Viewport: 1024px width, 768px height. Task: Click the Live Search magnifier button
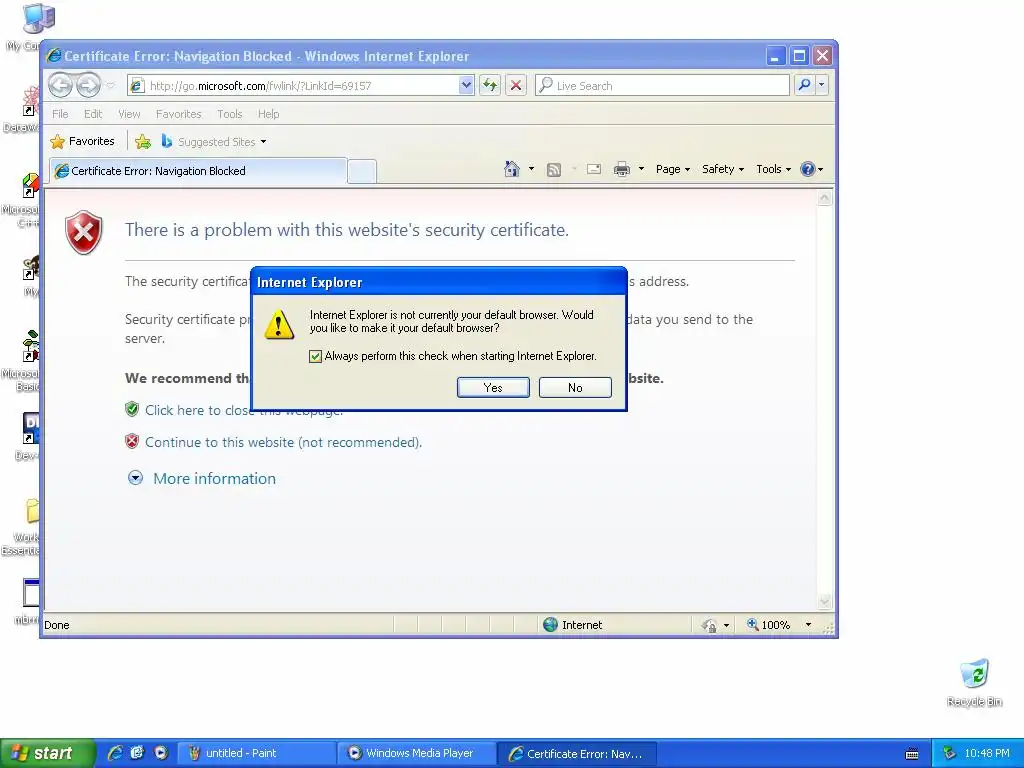(x=805, y=85)
